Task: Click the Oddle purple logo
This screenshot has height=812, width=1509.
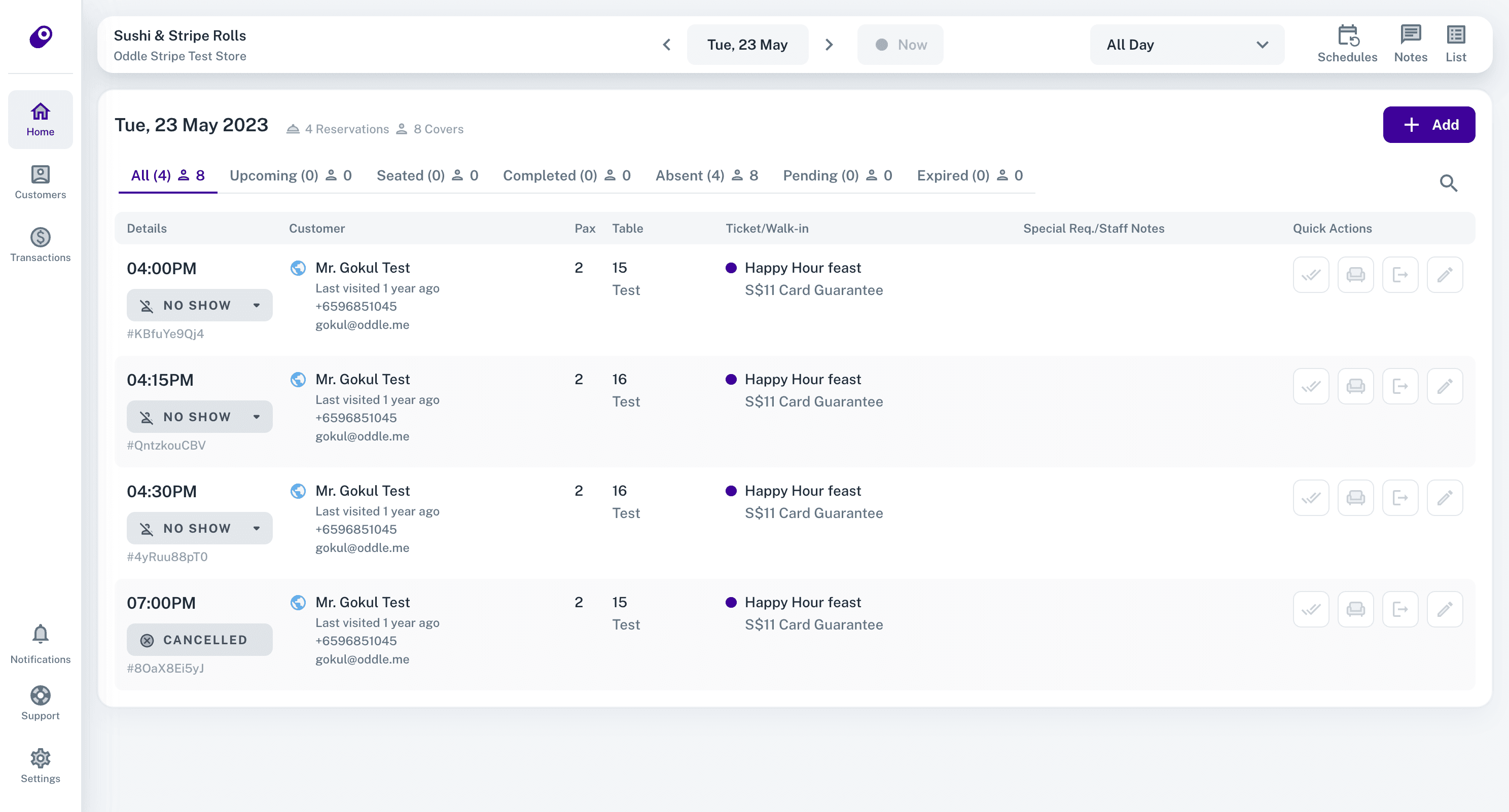Action: tap(41, 36)
